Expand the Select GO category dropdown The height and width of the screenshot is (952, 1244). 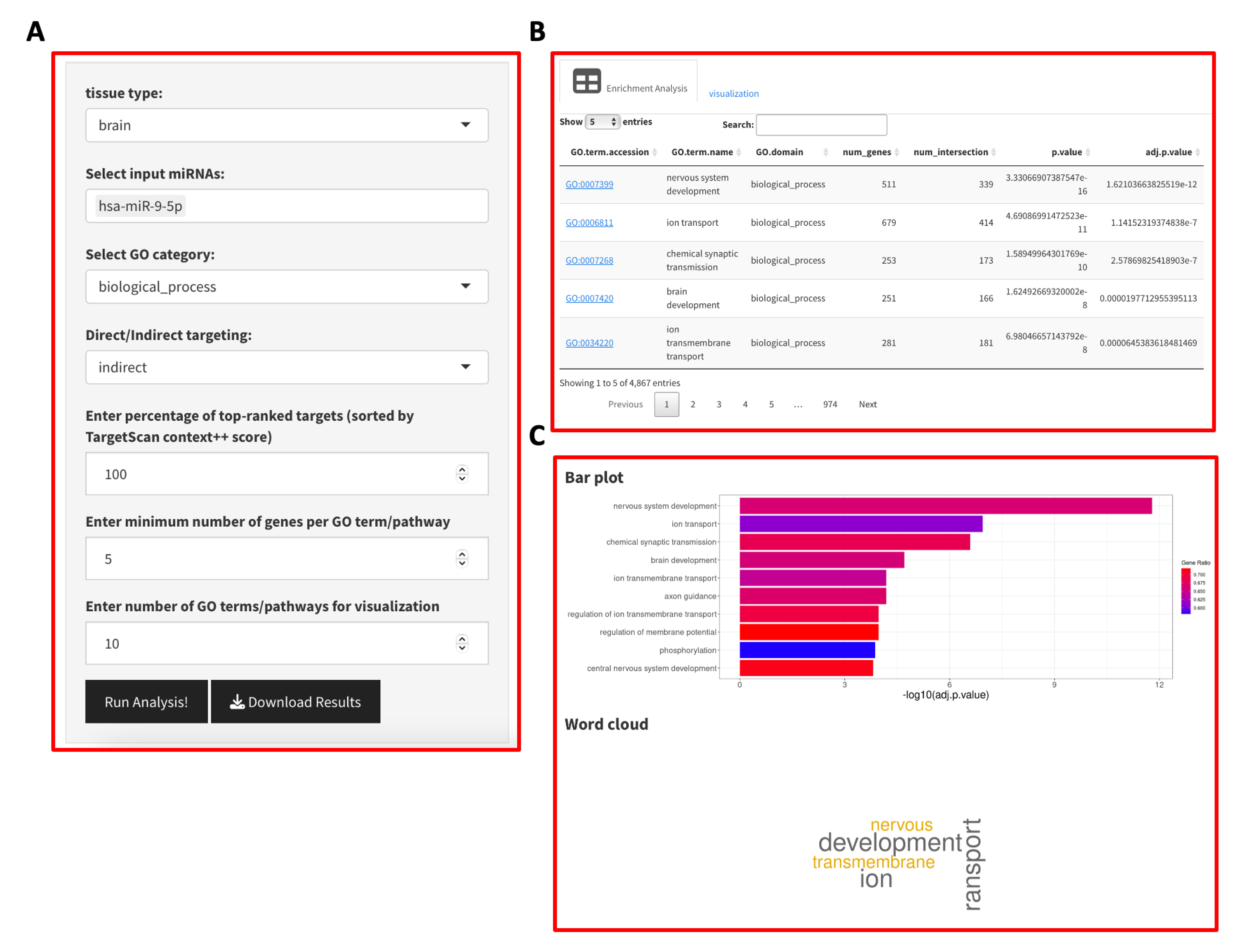(x=287, y=287)
